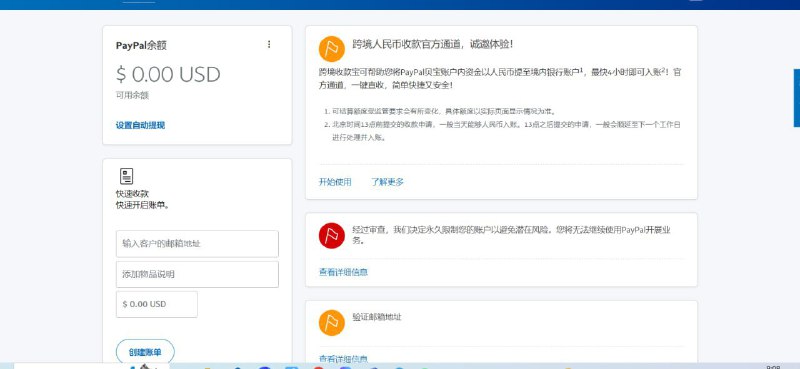800x369 pixels.
Task: Open 查看详细信息 under the account restriction notice
Action: tap(343, 272)
